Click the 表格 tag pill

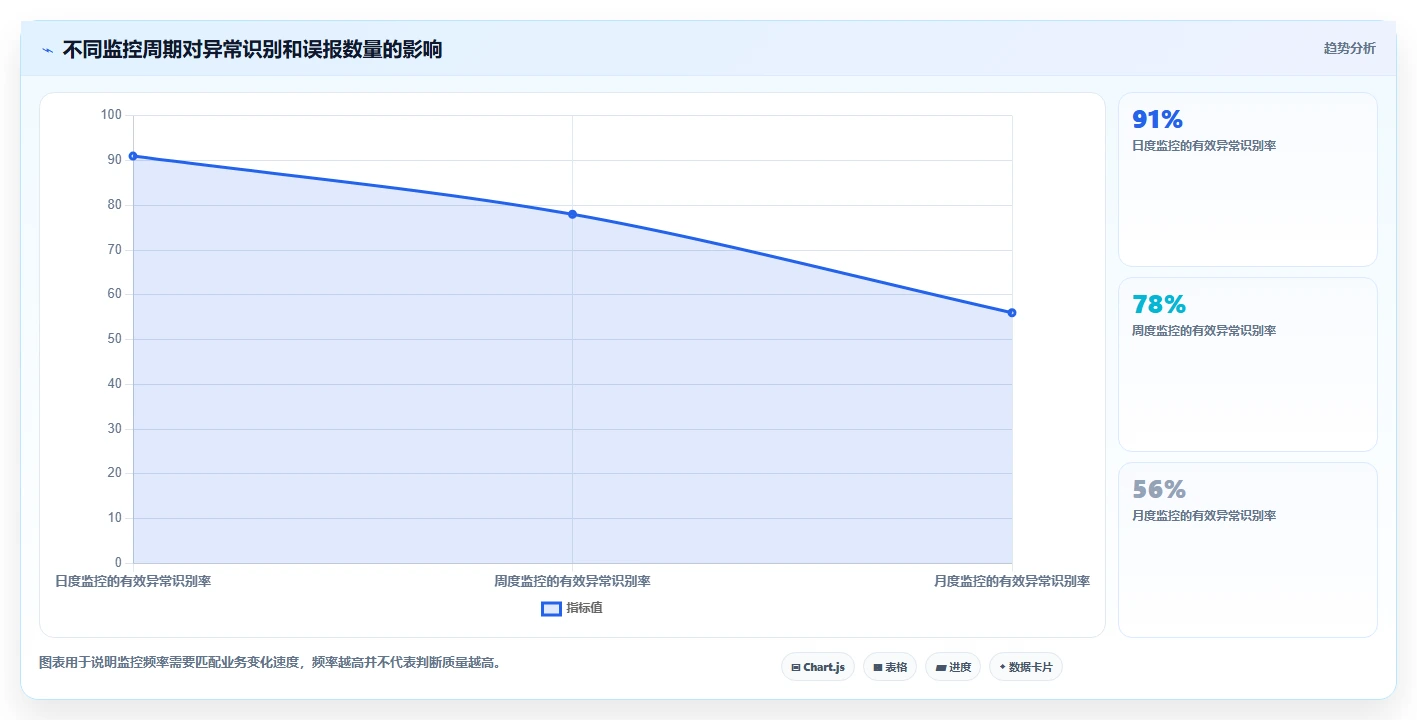click(x=889, y=667)
